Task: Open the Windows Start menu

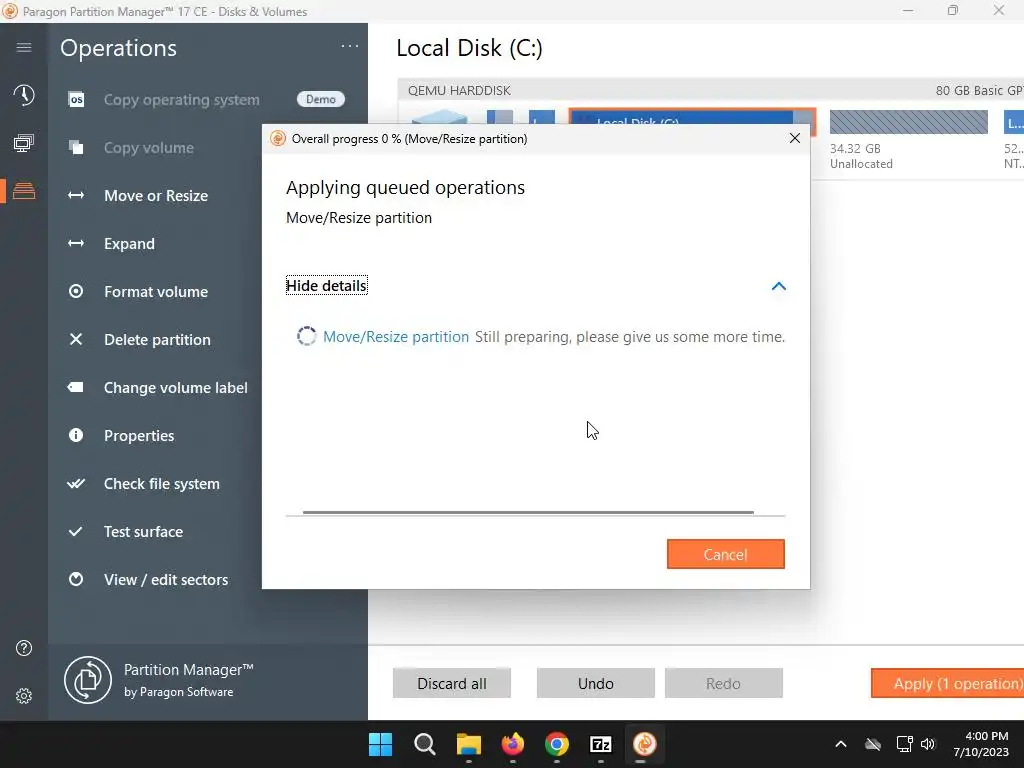Action: tap(380, 744)
